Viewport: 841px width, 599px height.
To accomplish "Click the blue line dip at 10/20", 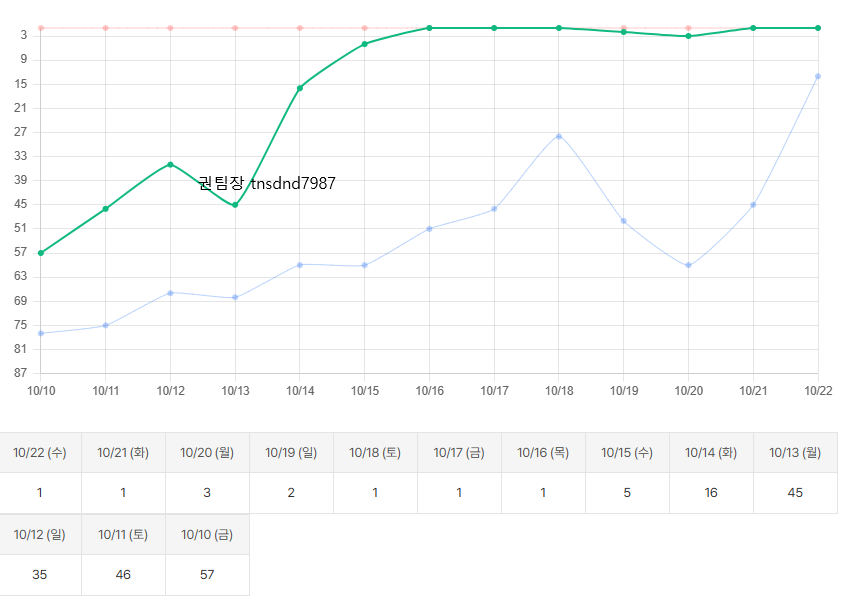I will point(688,265).
